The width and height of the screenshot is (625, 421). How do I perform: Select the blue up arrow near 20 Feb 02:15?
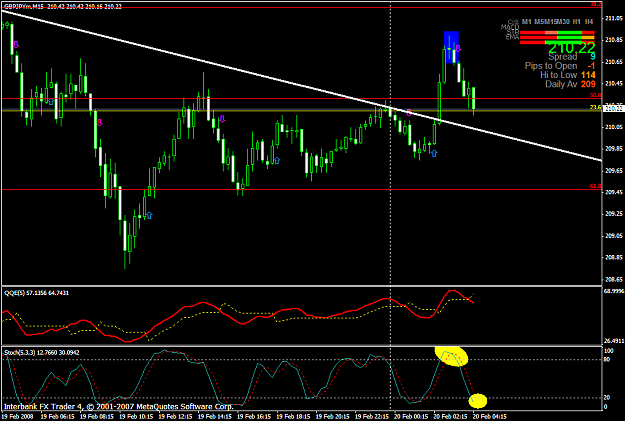click(x=434, y=153)
